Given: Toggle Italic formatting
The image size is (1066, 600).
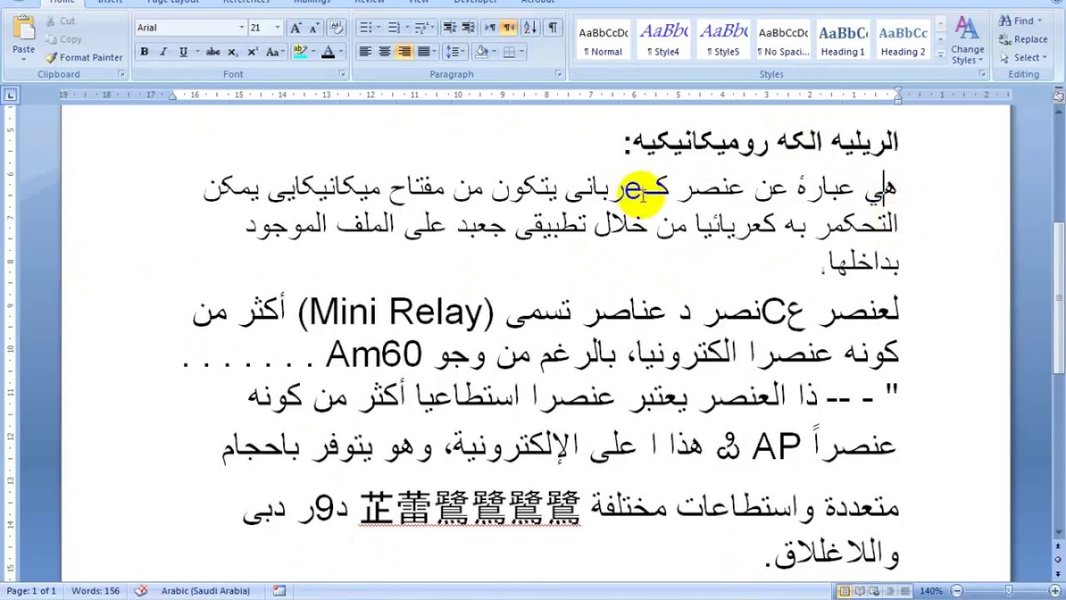Looking at the screenshot, I should click(x=163, y=52).
